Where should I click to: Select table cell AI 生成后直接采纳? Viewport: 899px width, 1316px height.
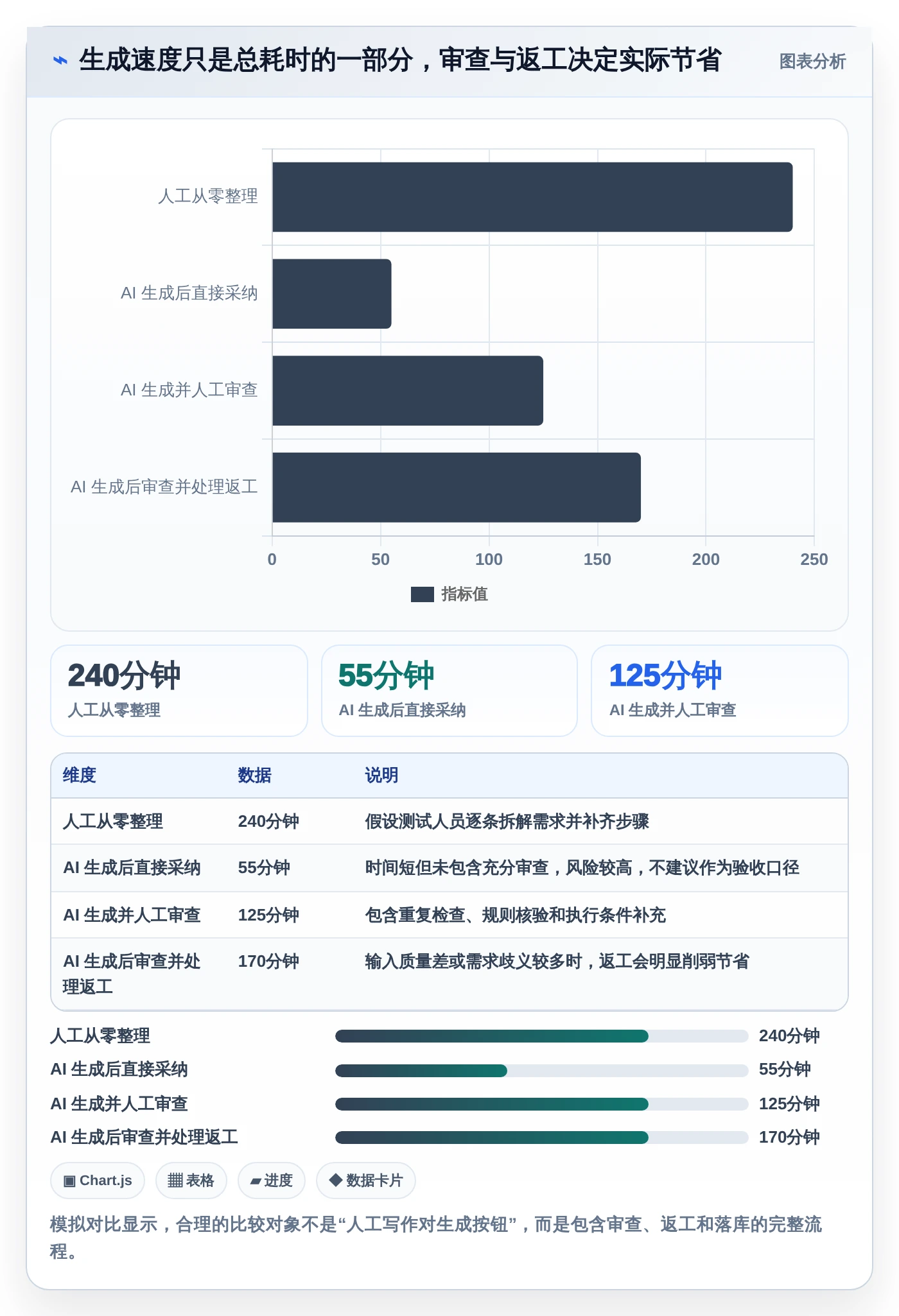click(132, 868)
